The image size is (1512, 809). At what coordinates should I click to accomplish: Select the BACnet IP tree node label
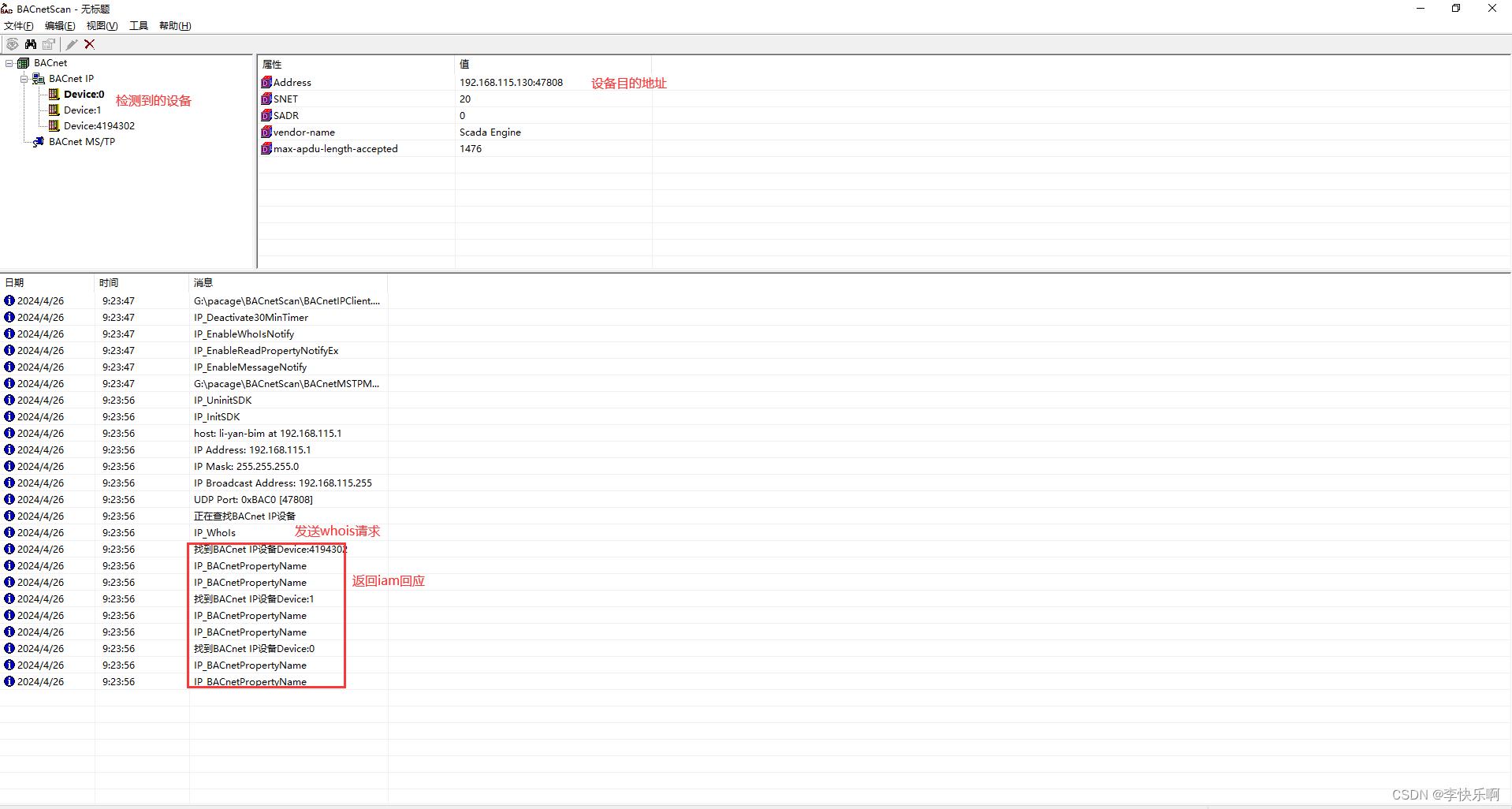coord(72,79)
